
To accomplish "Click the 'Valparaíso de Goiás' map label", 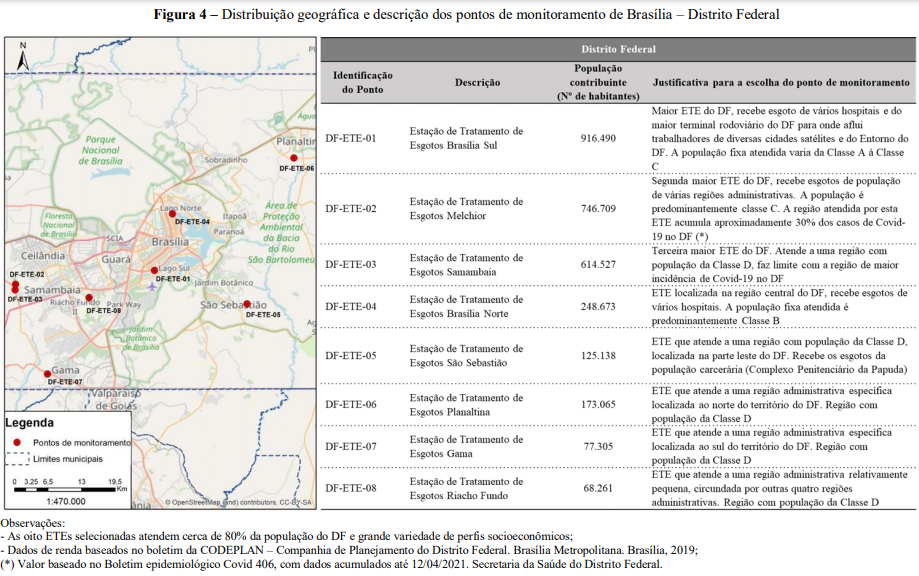I will pos(116,400).
